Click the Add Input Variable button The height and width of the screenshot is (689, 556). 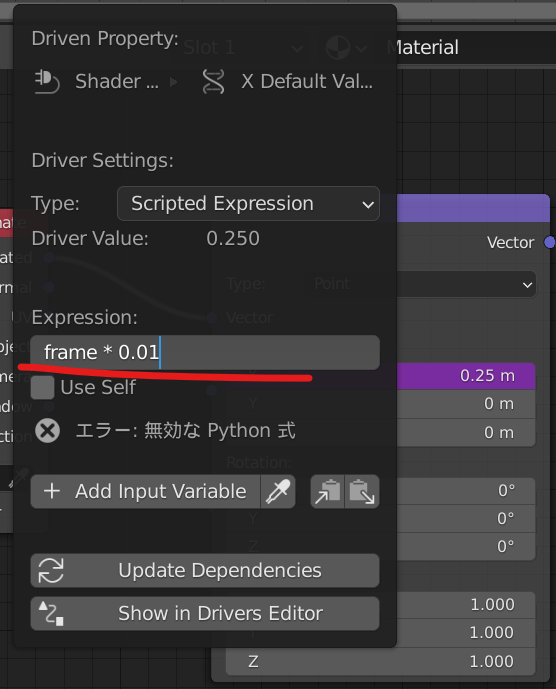click(145, 491)
